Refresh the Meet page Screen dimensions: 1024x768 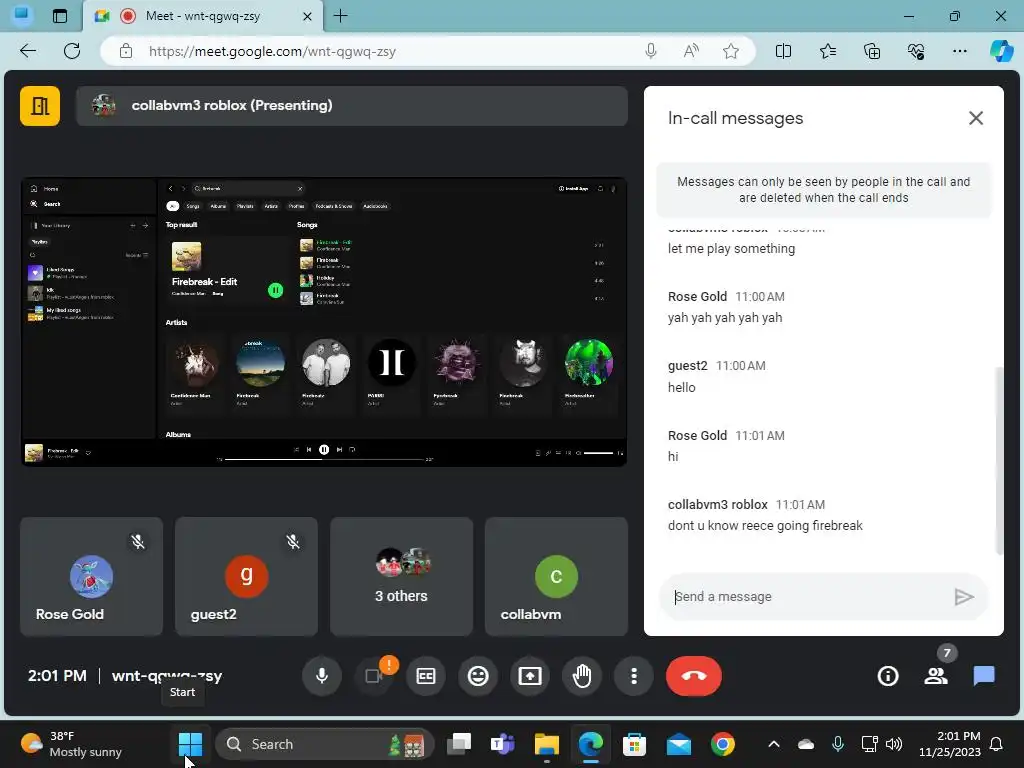(x=72, y=52)
